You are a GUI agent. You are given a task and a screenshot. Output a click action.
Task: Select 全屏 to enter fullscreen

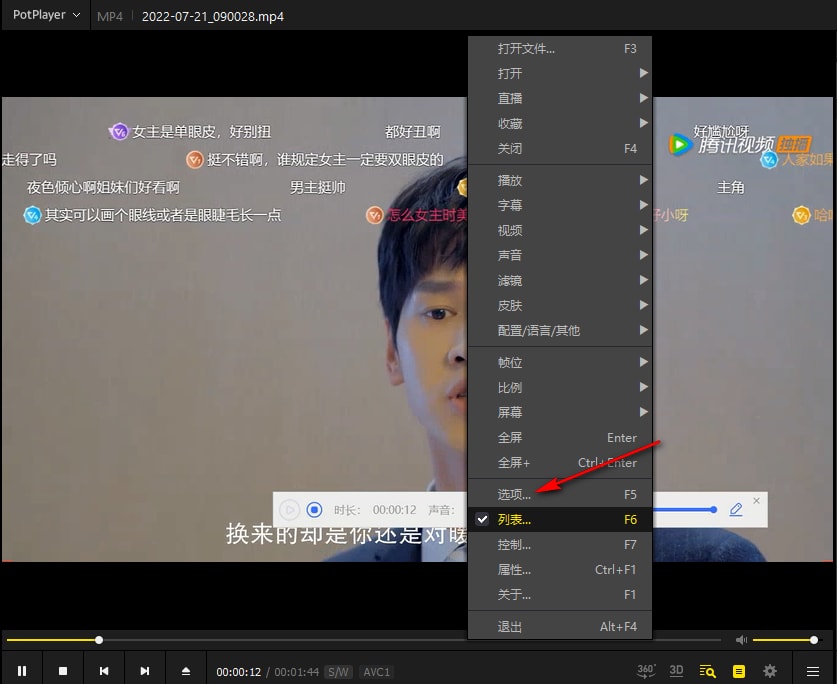[512, 437]
